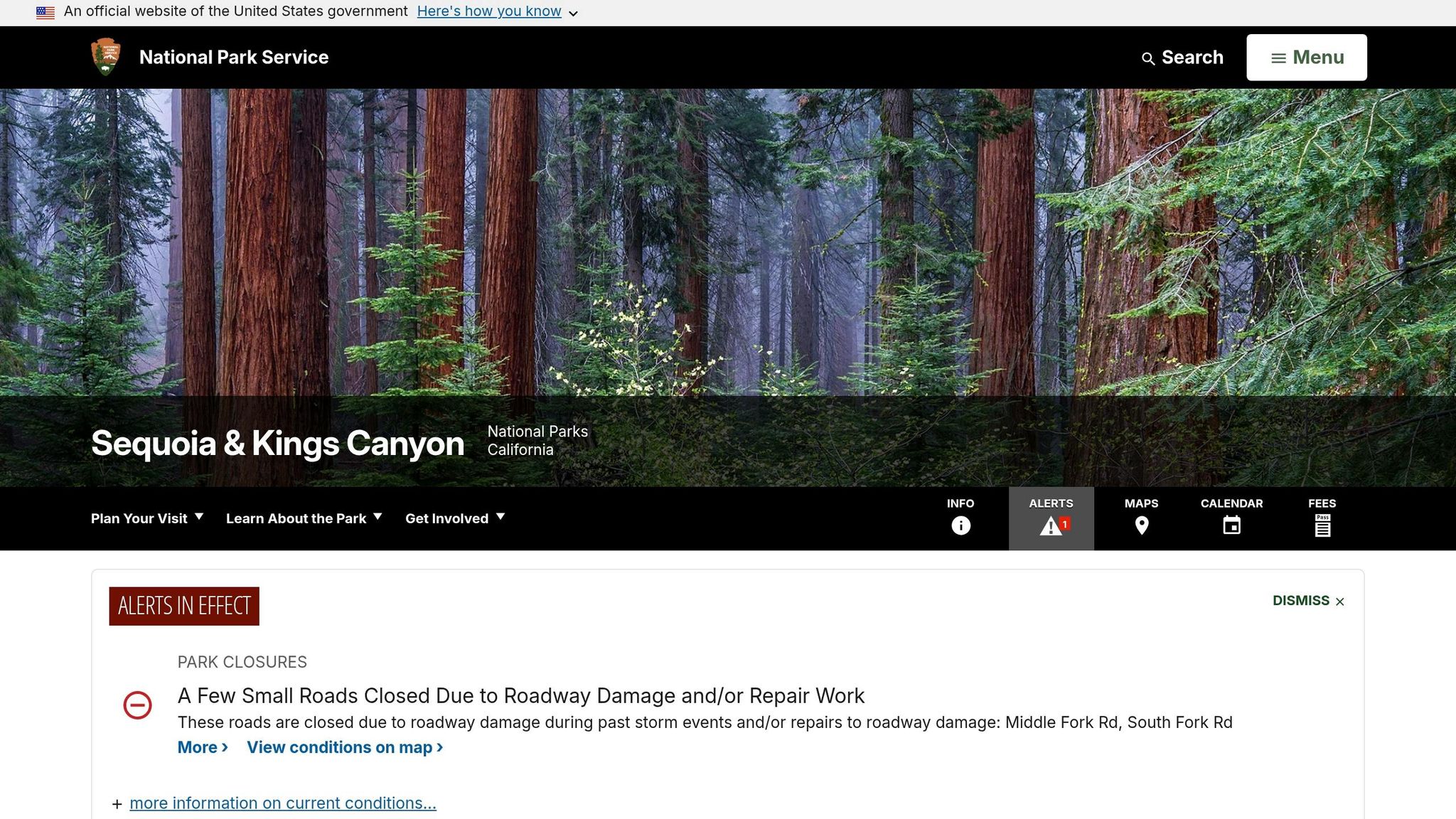The width and height of the screenshot is (1456, 819).
Task: Open the Fees pass icon
Action: pyautogui.click(x=1322, y=525)
